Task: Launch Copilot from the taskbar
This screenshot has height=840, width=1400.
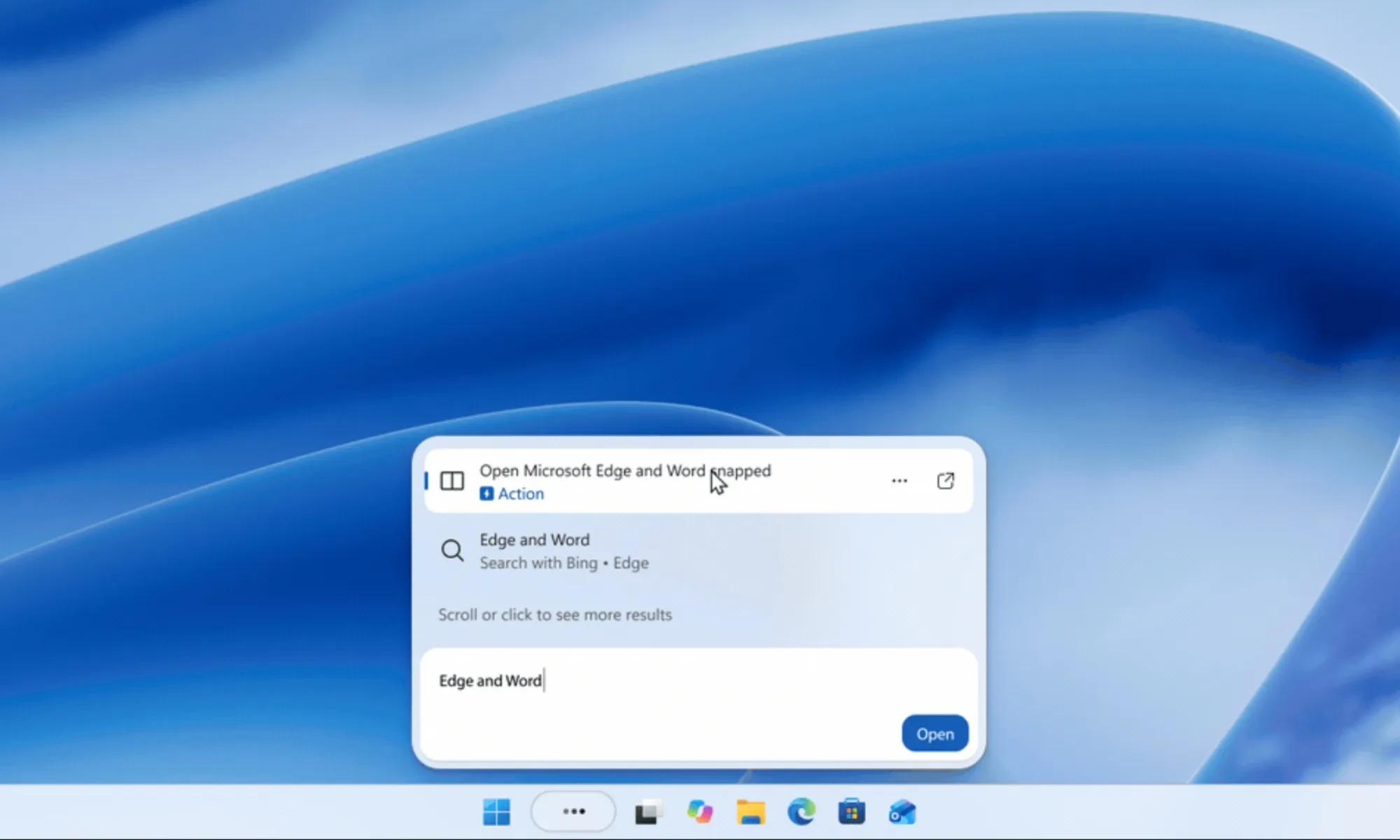Action: point(700,812)
